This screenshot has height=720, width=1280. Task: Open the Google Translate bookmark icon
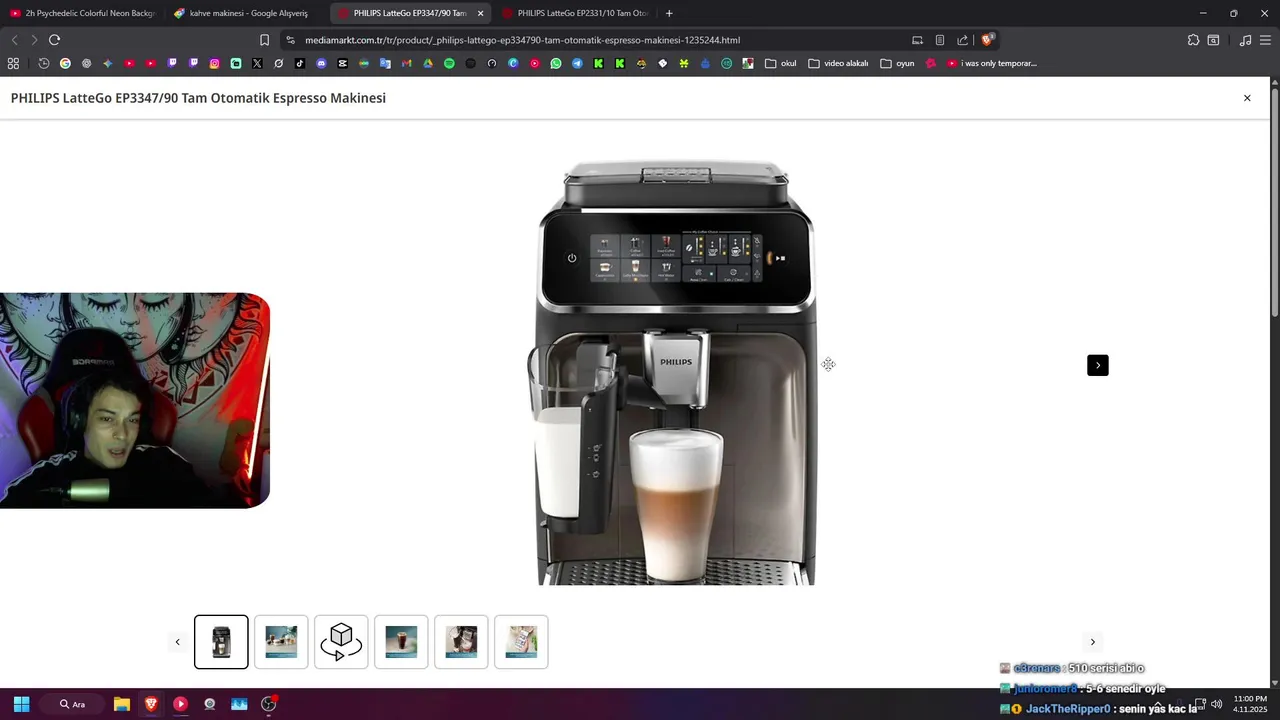pyautogui.click(x=385, y=63)
